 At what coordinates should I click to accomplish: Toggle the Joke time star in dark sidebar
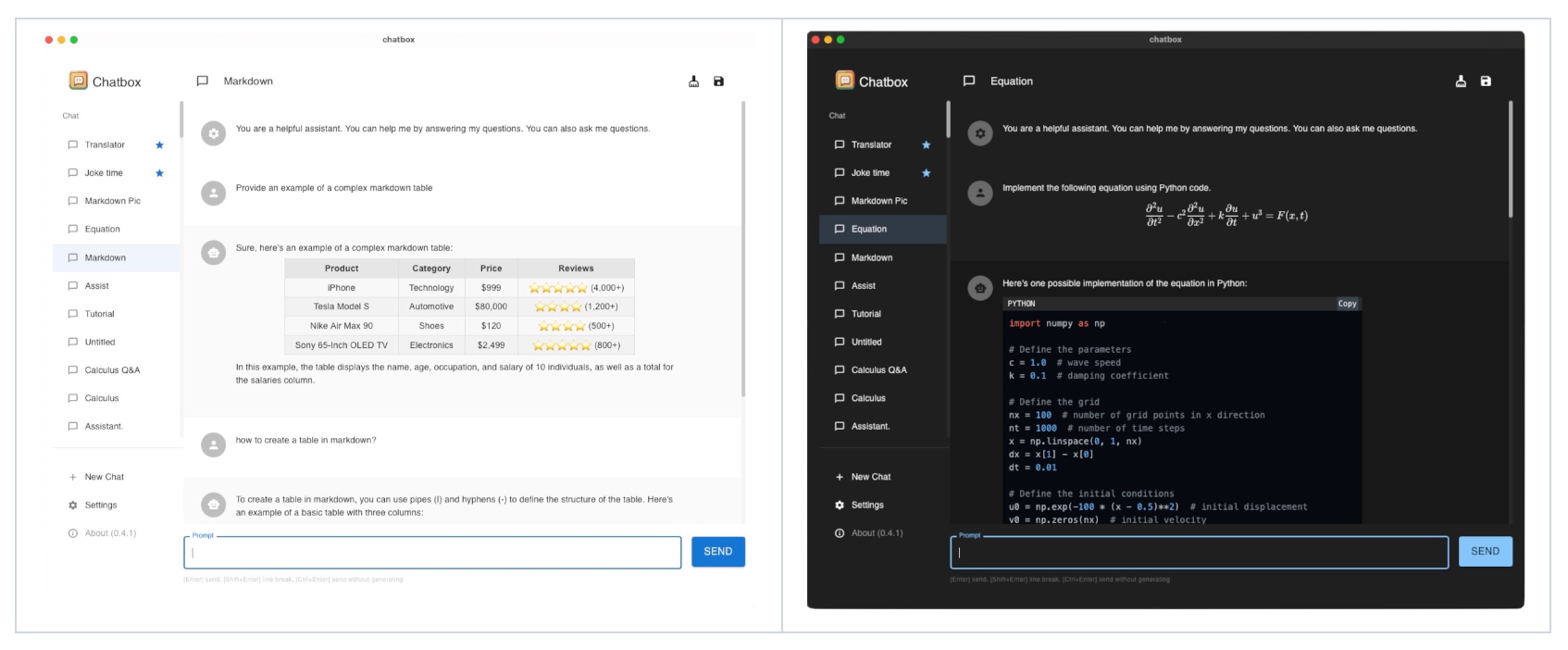tap(926, 173)
